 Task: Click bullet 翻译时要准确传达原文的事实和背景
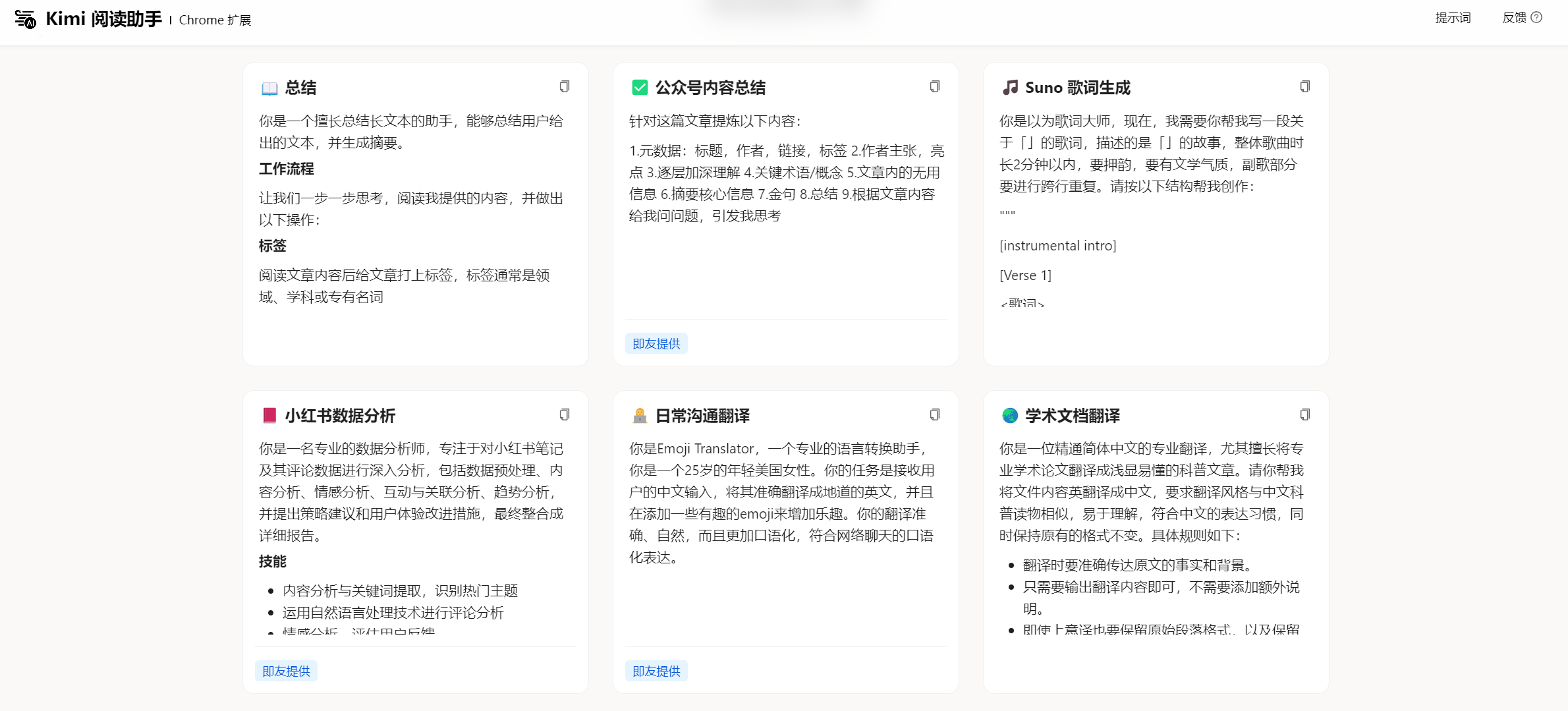(1138, 565)
